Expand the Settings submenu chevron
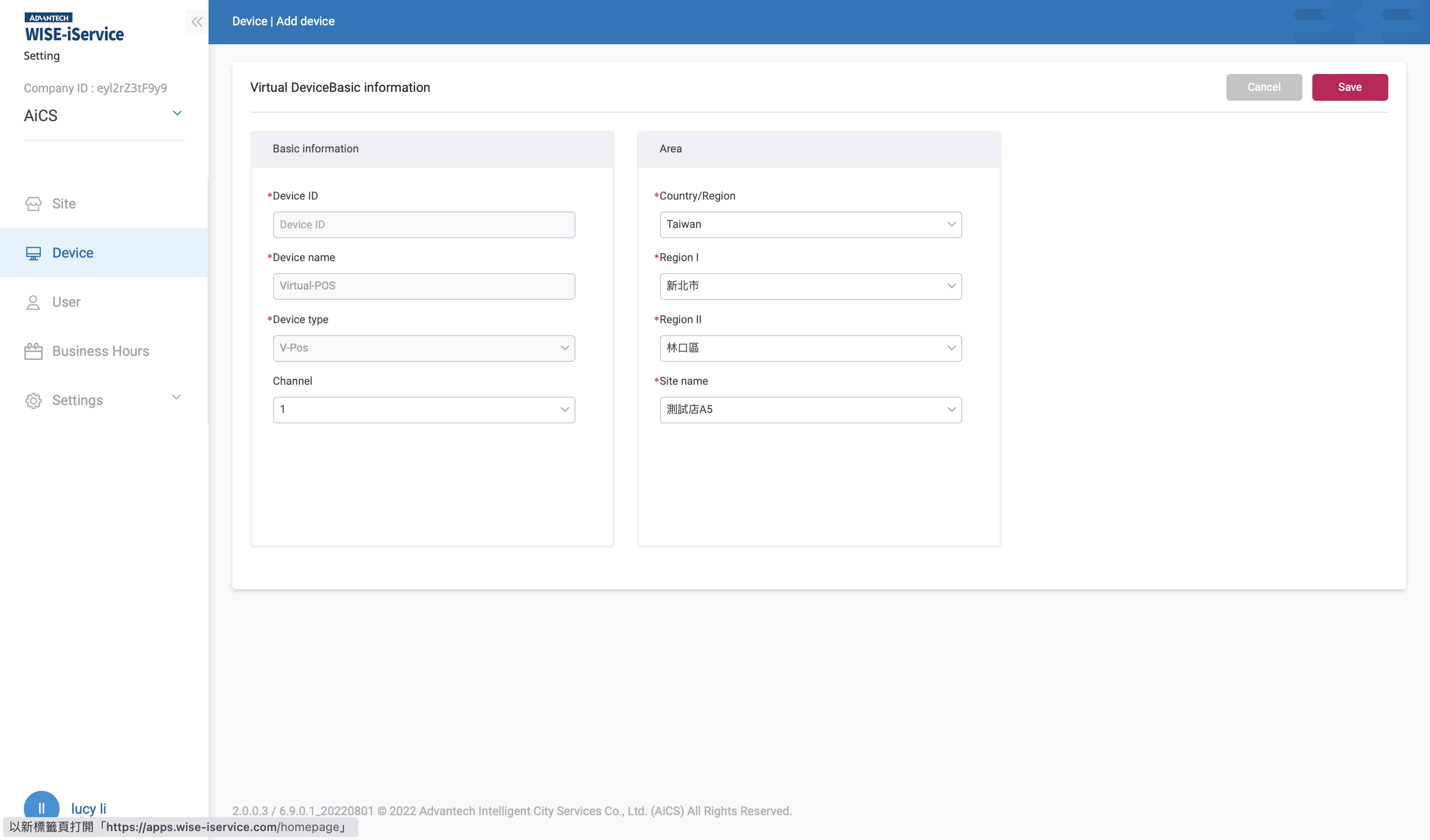This screenshot has width=1430, height=840. point(176,397)
